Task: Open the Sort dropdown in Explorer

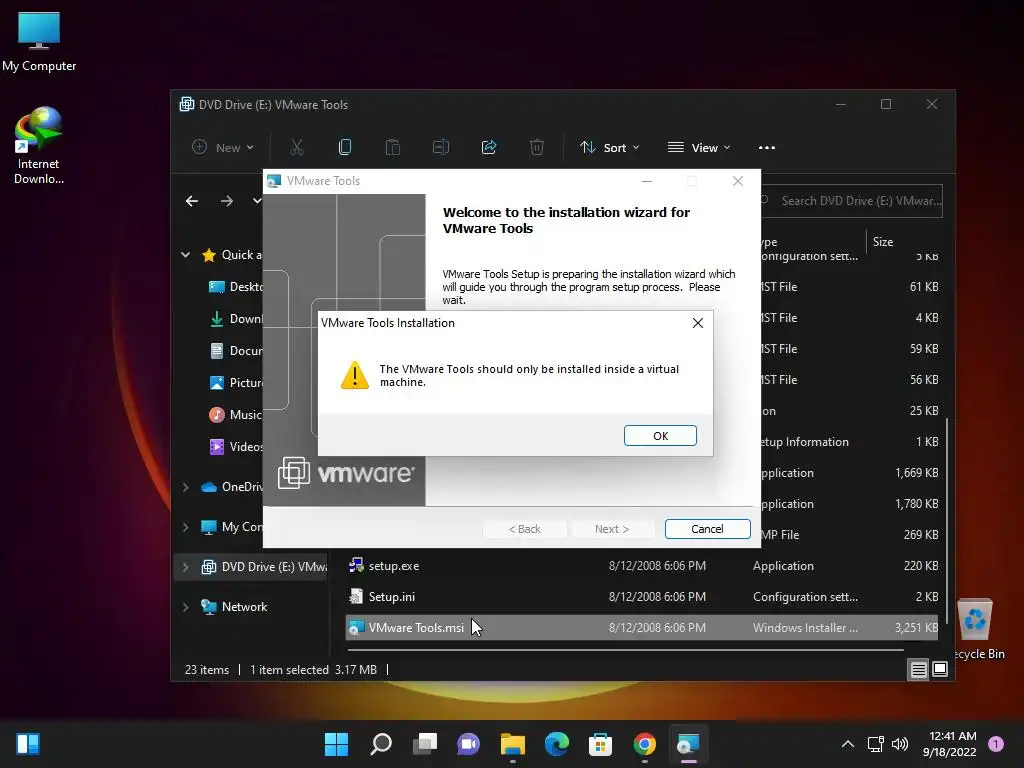Action: coord(609,148)
